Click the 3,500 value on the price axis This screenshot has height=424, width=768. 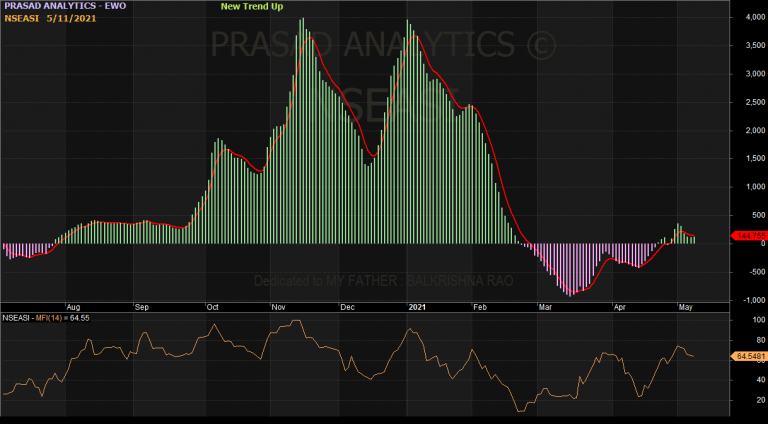point(755,46)
